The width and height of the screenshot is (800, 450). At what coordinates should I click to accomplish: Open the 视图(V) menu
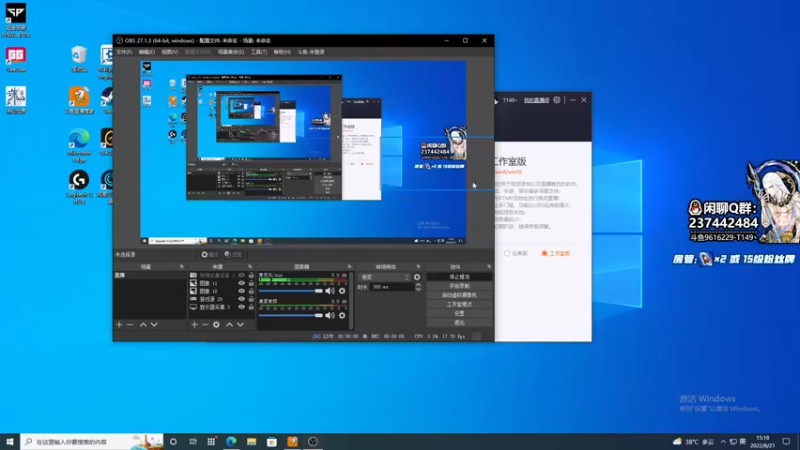(x=170, y=52)
